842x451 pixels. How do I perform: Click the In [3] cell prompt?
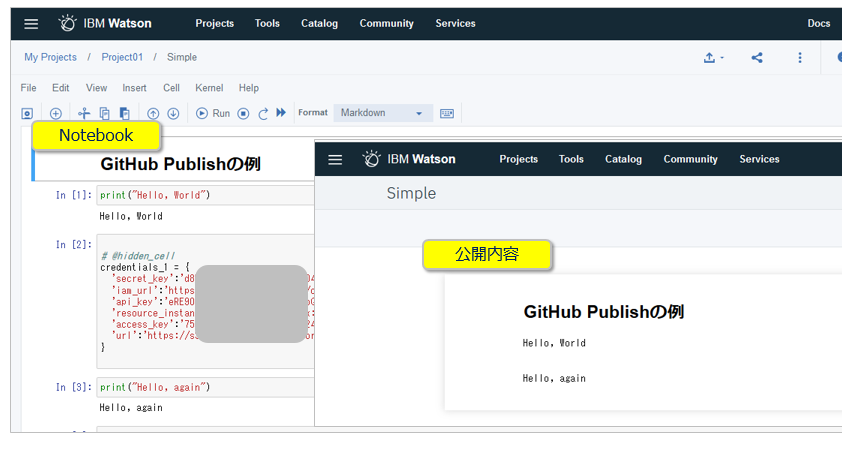click(x=74, y=387)
